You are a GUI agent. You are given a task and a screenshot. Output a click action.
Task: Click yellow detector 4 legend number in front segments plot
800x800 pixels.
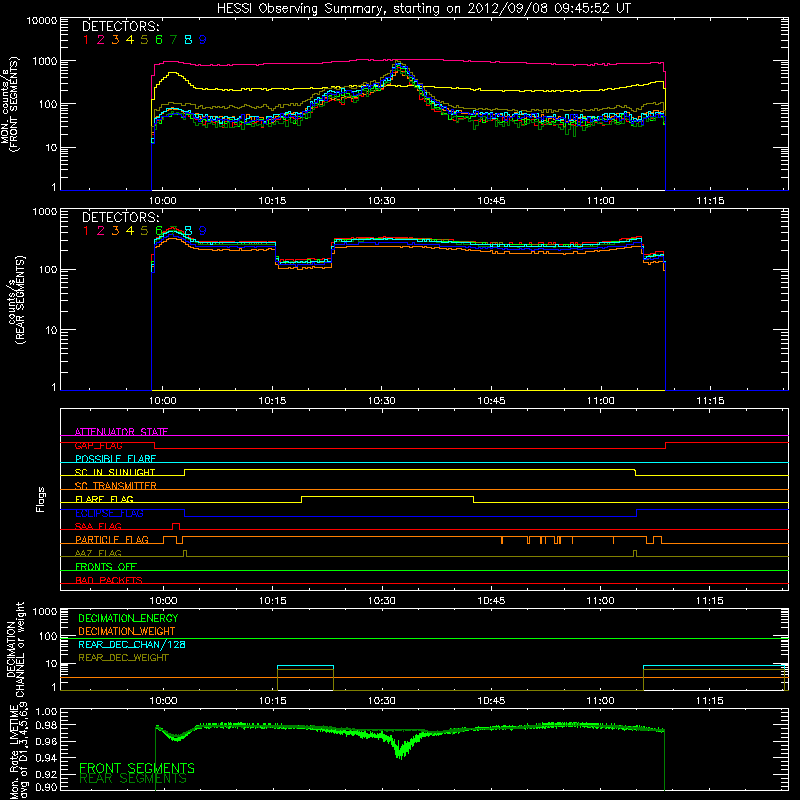point(130,40)
